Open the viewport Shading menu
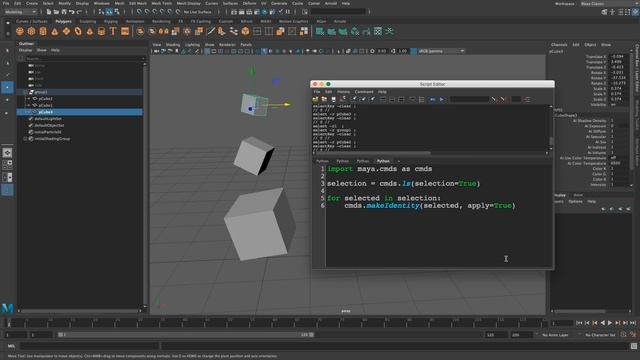This screenshot has width=640, height=360. point(173,45)
